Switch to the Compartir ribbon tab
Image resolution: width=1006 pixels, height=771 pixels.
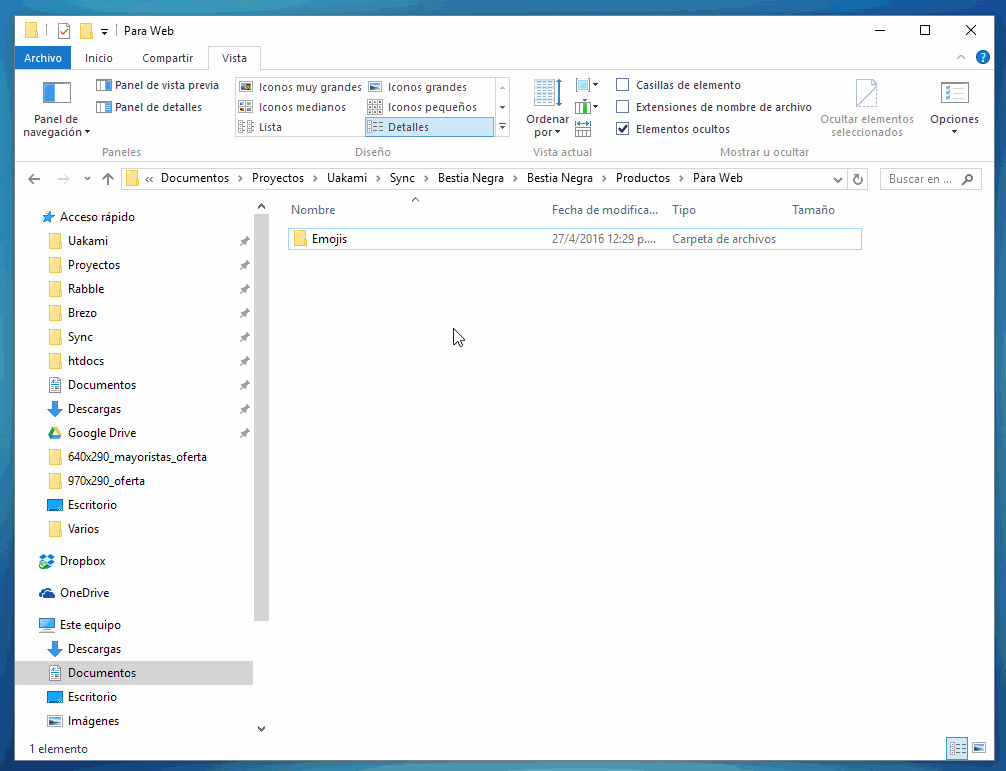(x=167, y=58)
